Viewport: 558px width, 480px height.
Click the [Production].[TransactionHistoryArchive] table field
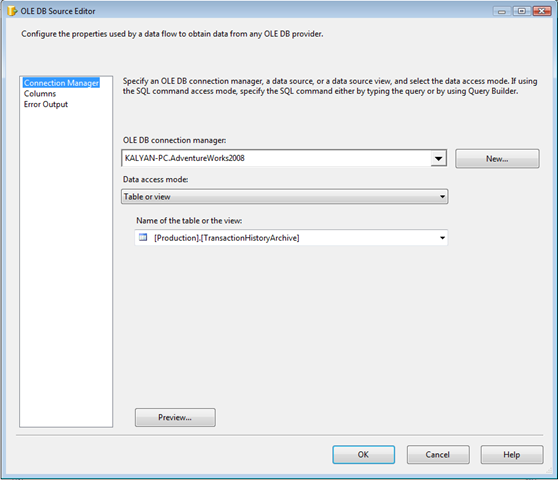point(291,238)
